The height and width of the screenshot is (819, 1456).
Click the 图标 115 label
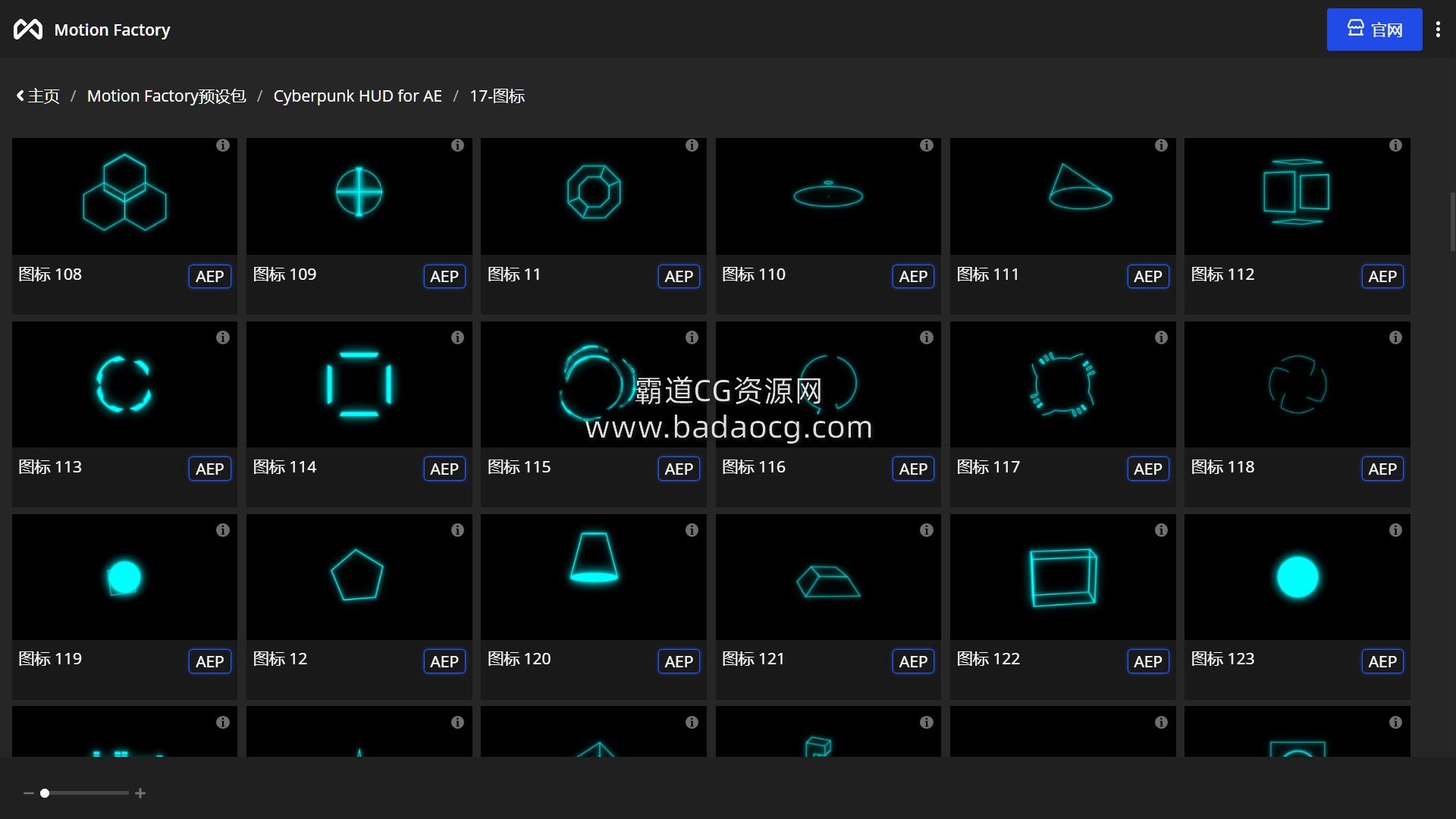519,467
